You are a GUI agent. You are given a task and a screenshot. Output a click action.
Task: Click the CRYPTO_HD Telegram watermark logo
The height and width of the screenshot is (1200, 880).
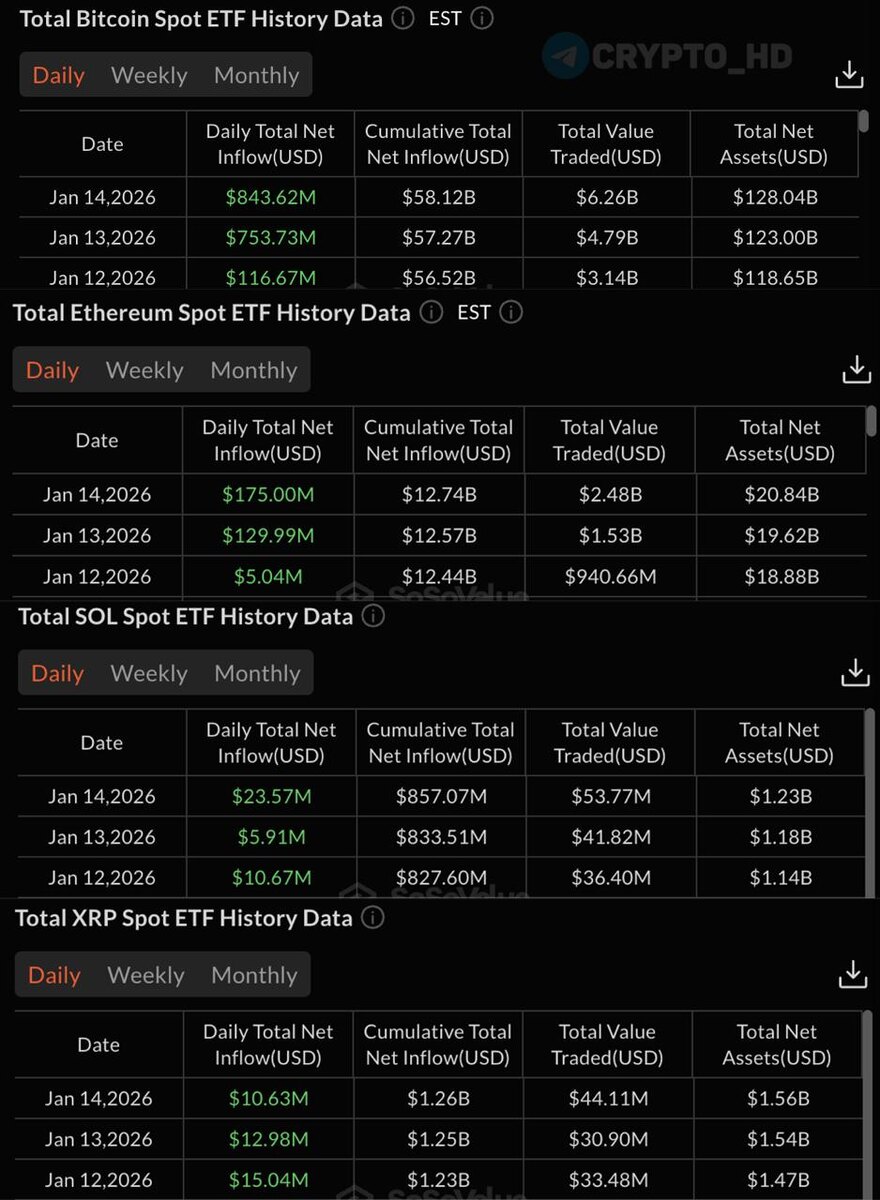[x=565, y=56]
